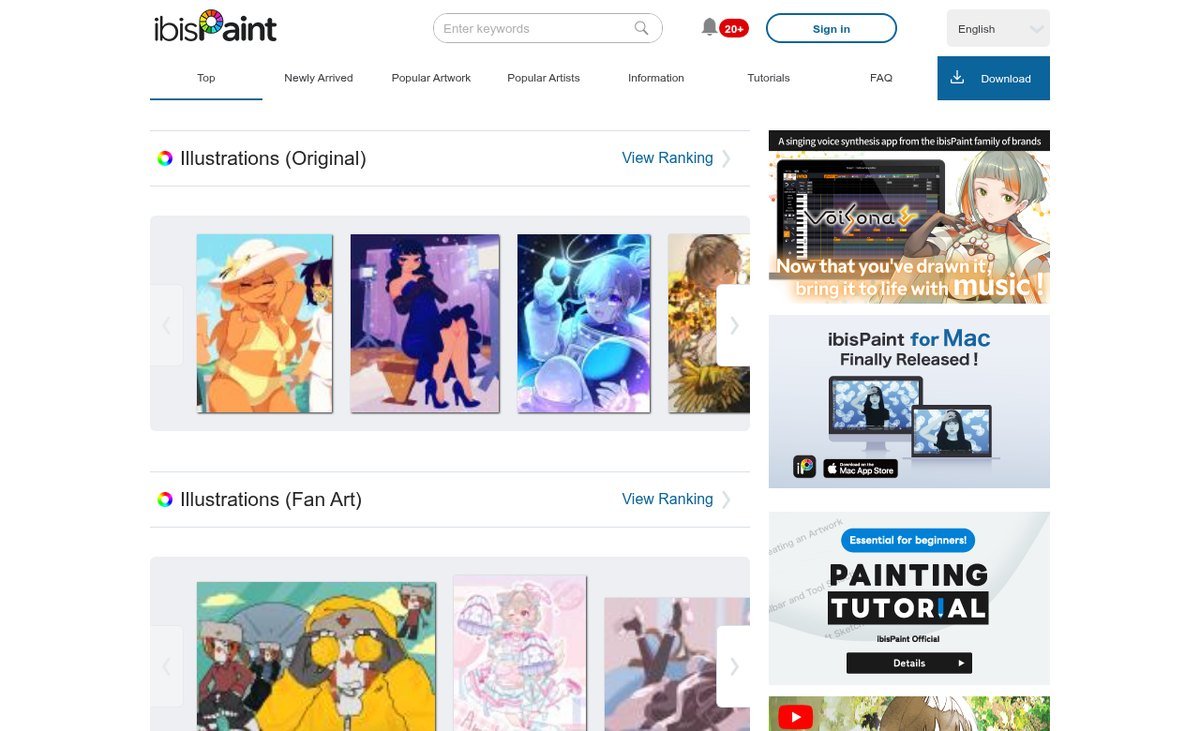This screenshot has width=1200, height=731.
Task: Open View Ranking for Illustrations (Fan Art)
Action: (x=667, y=499)
